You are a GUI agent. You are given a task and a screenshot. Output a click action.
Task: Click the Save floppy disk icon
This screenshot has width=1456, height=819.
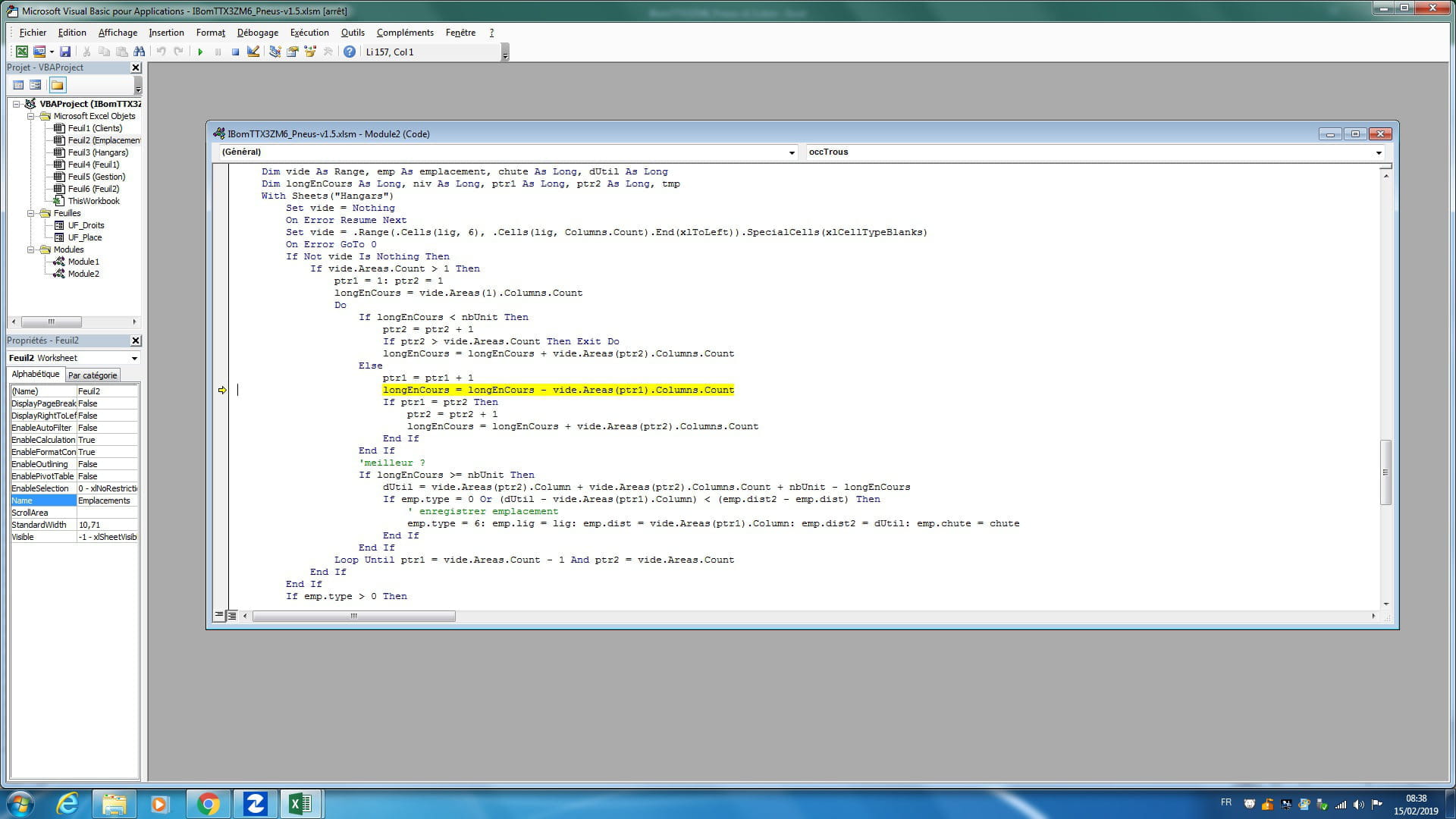click(x=65, y=52)
